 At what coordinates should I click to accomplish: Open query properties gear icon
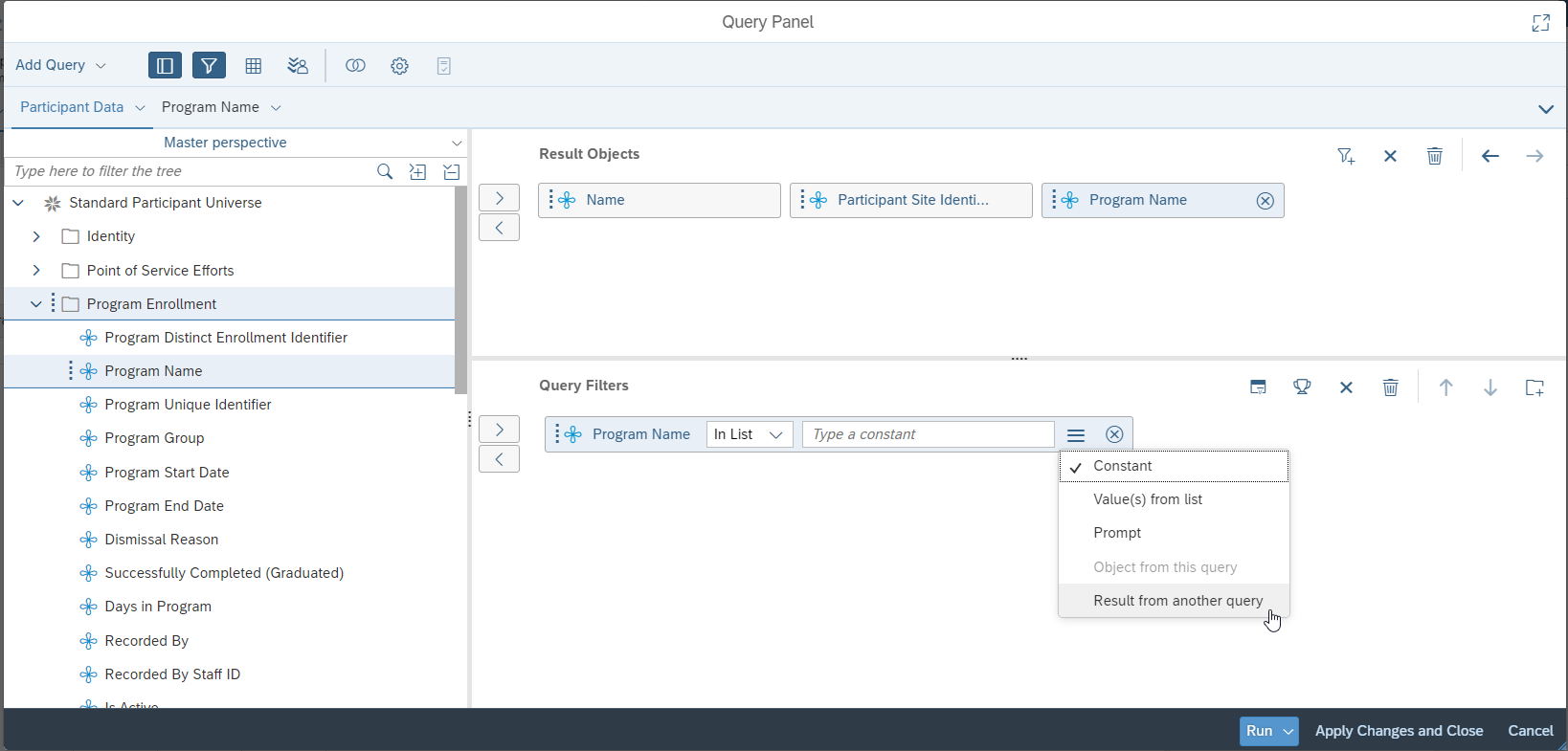click(399, 65)
